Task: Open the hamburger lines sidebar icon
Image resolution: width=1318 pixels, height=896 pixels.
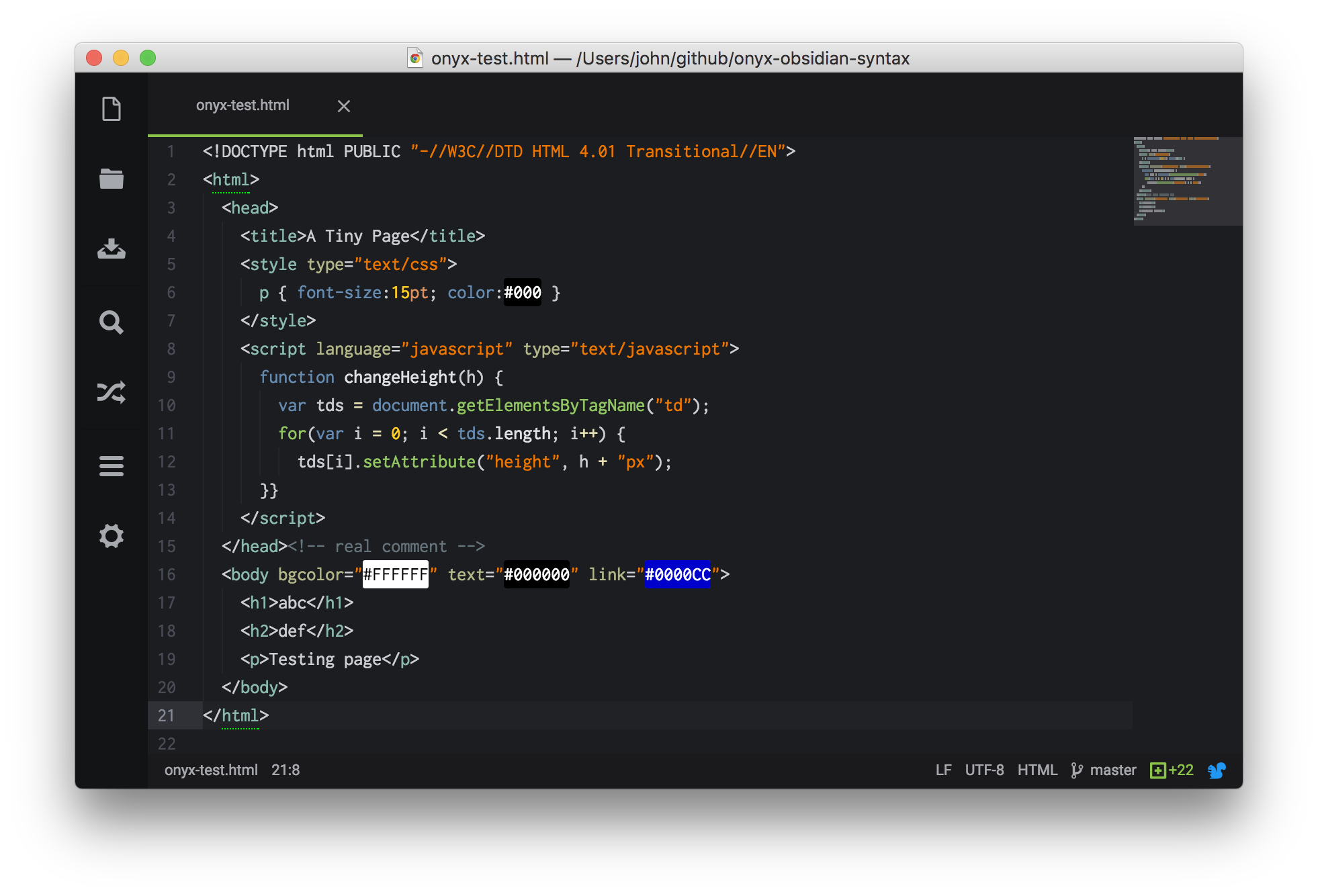Action: click(112, 465)
